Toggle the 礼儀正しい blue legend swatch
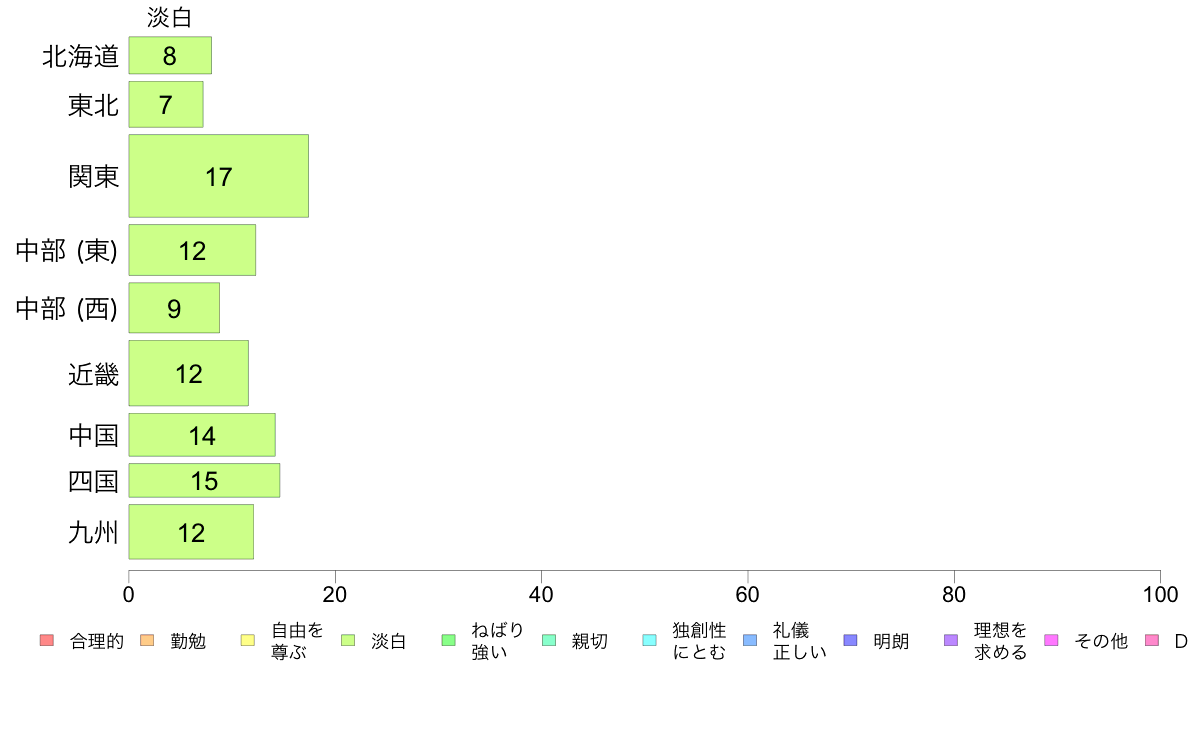Screen dimensions: 1188x736 [750, 640]
